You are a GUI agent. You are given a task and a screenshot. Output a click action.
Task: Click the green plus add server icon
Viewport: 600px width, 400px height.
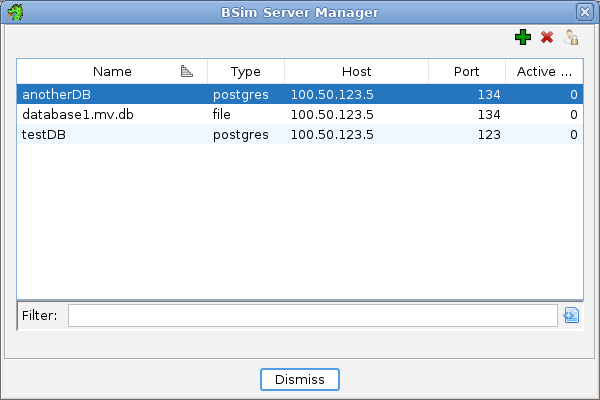522,37
